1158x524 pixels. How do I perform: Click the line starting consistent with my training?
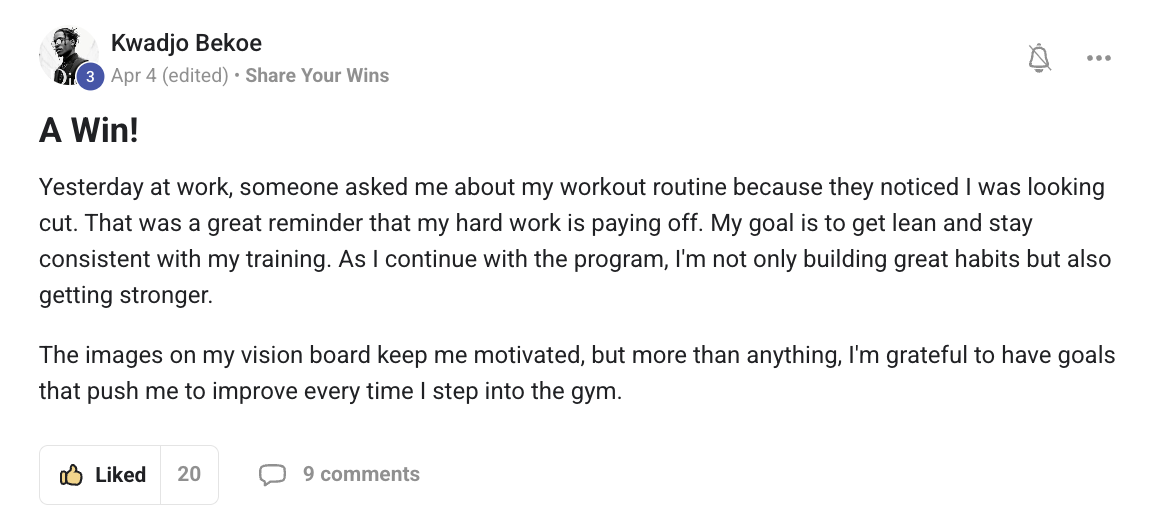pyautogui.click(x=575, y=259)
